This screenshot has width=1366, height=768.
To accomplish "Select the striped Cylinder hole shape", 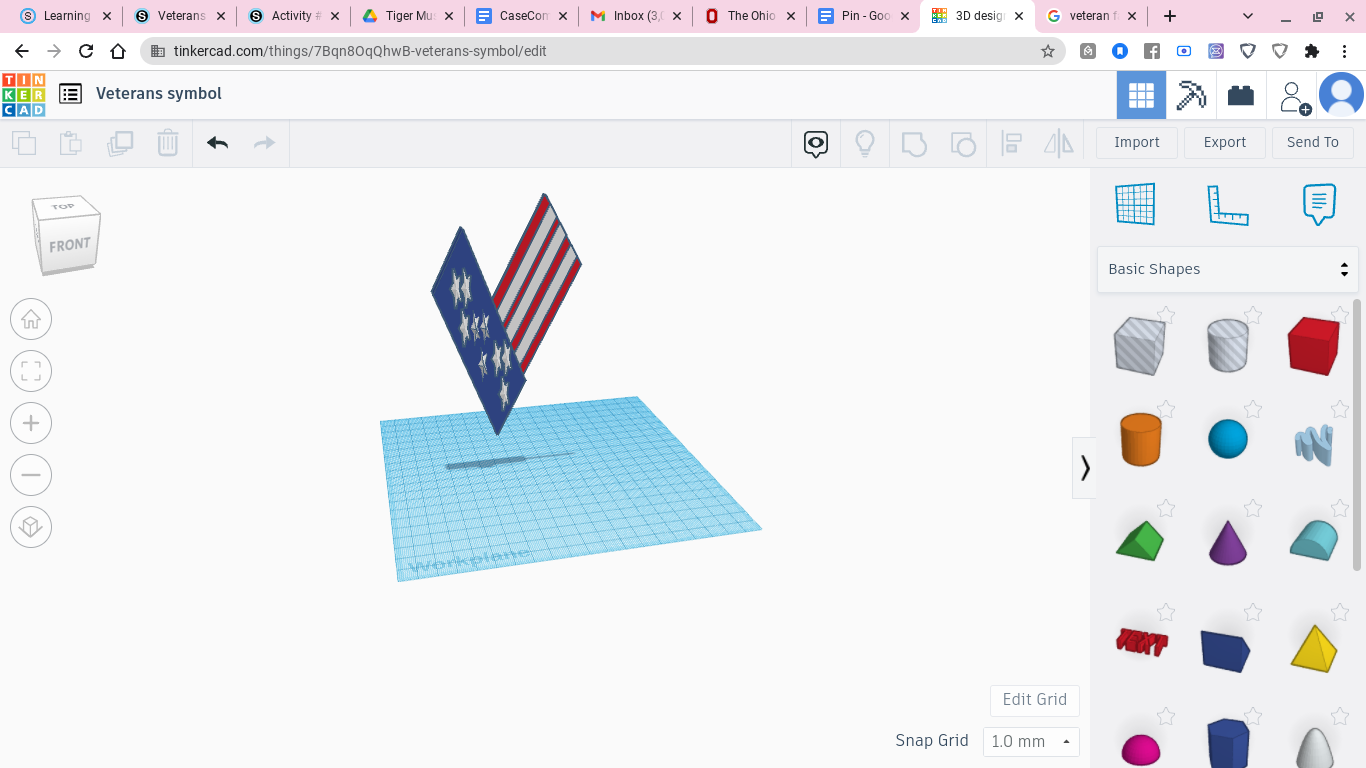I will click(1228, 346).
